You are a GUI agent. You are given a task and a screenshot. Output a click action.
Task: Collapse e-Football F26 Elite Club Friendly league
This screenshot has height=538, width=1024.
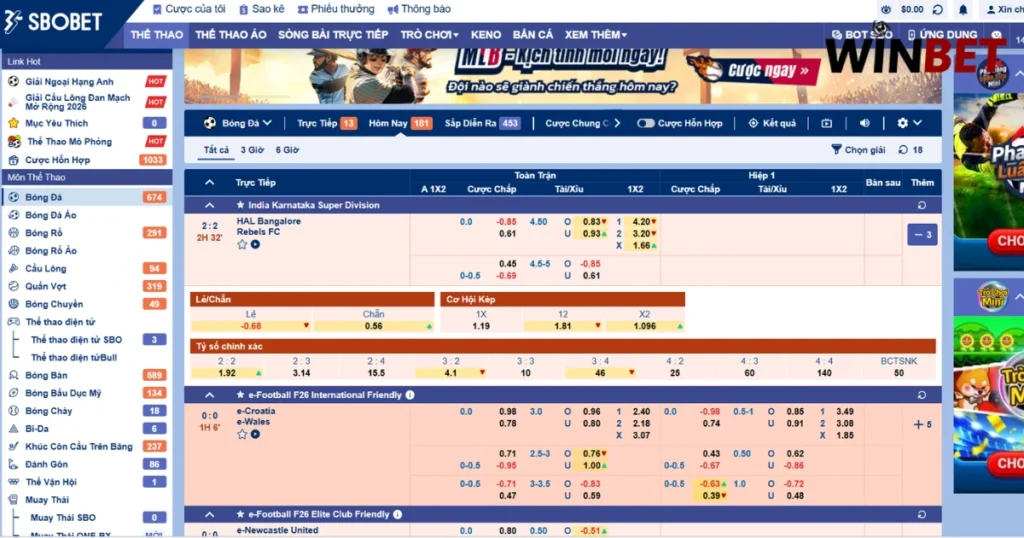pos(210,514)
